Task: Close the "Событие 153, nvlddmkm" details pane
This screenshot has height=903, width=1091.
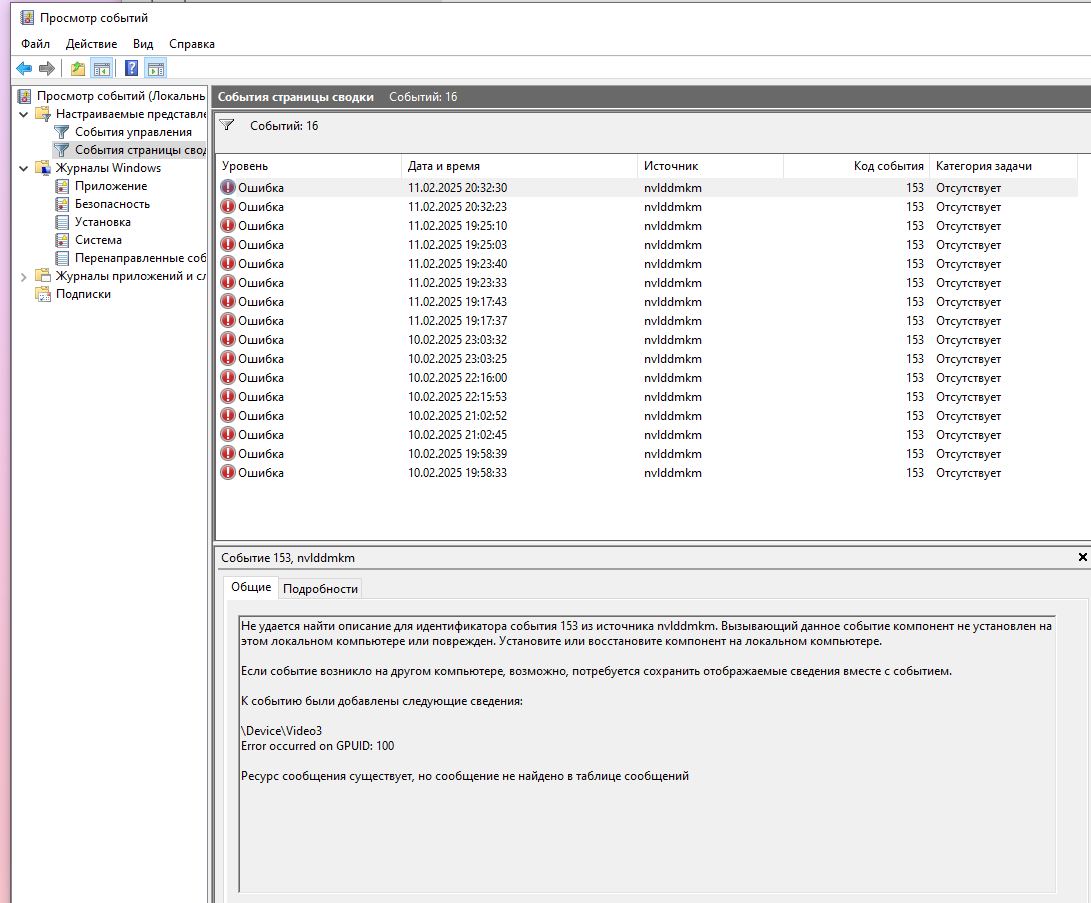Action: tap(1082, 557)
